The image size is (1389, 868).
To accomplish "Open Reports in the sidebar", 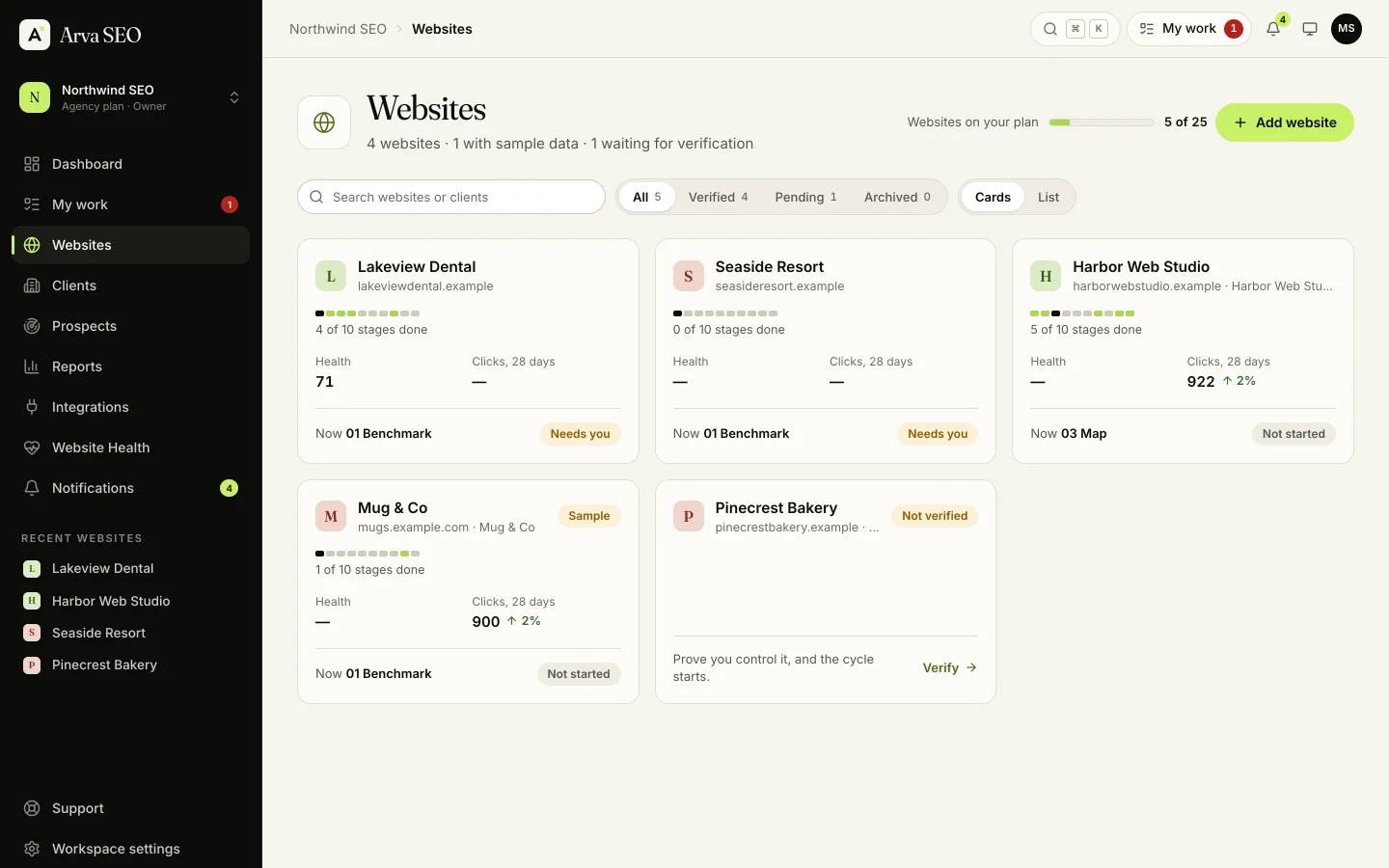I will point(130,366).
